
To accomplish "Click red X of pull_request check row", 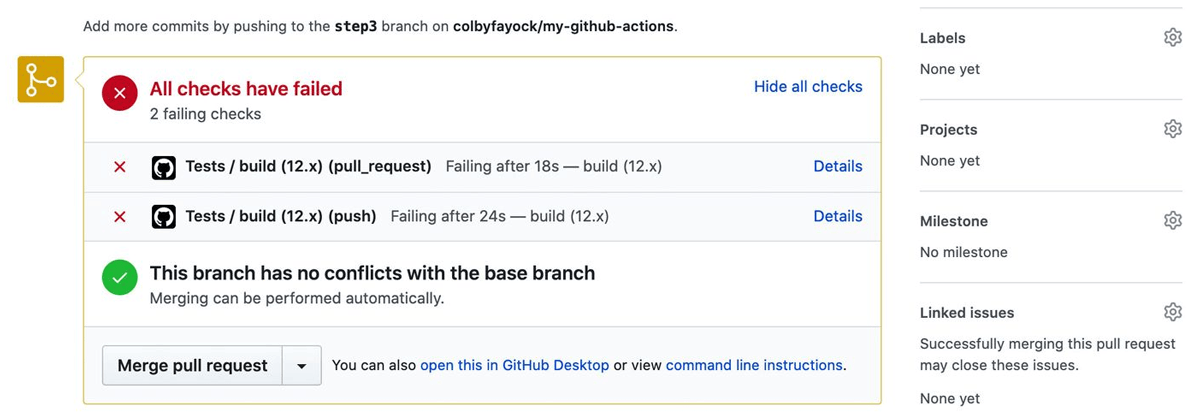I will click(120, 167).
